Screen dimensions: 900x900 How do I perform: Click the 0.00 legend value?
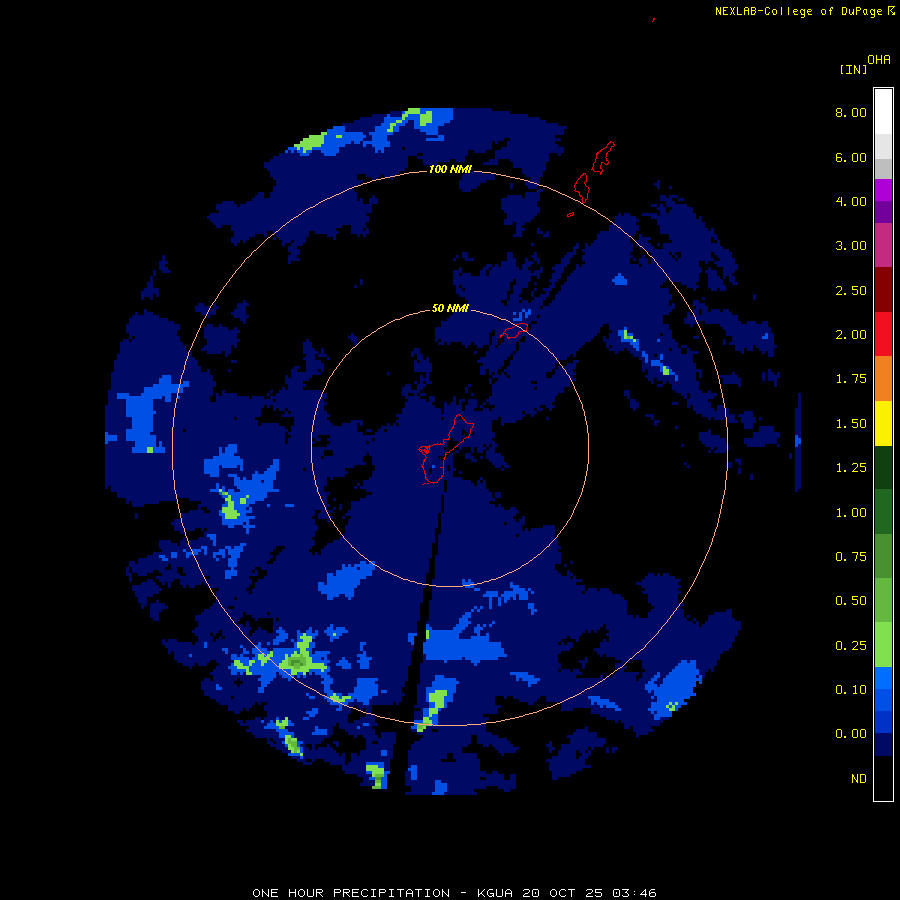tap(851, 734)
